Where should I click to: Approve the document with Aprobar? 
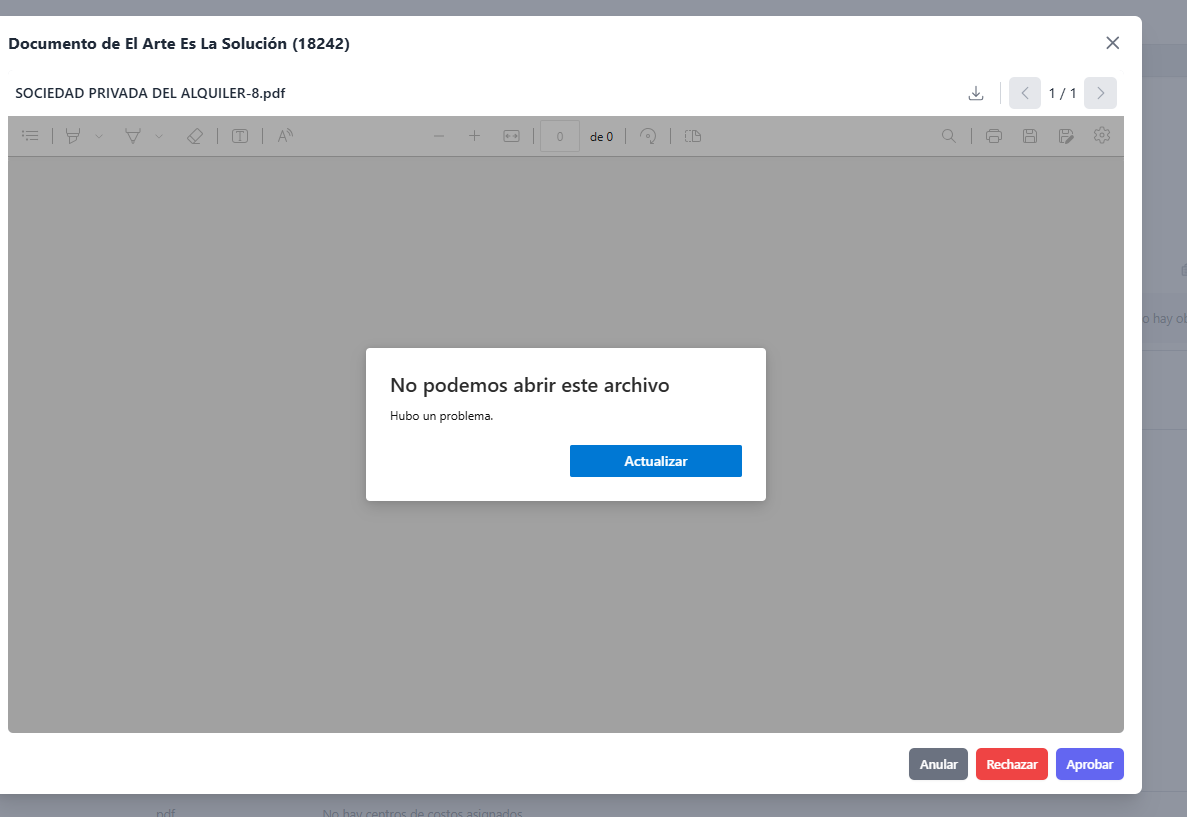(x=1089, y=764)
